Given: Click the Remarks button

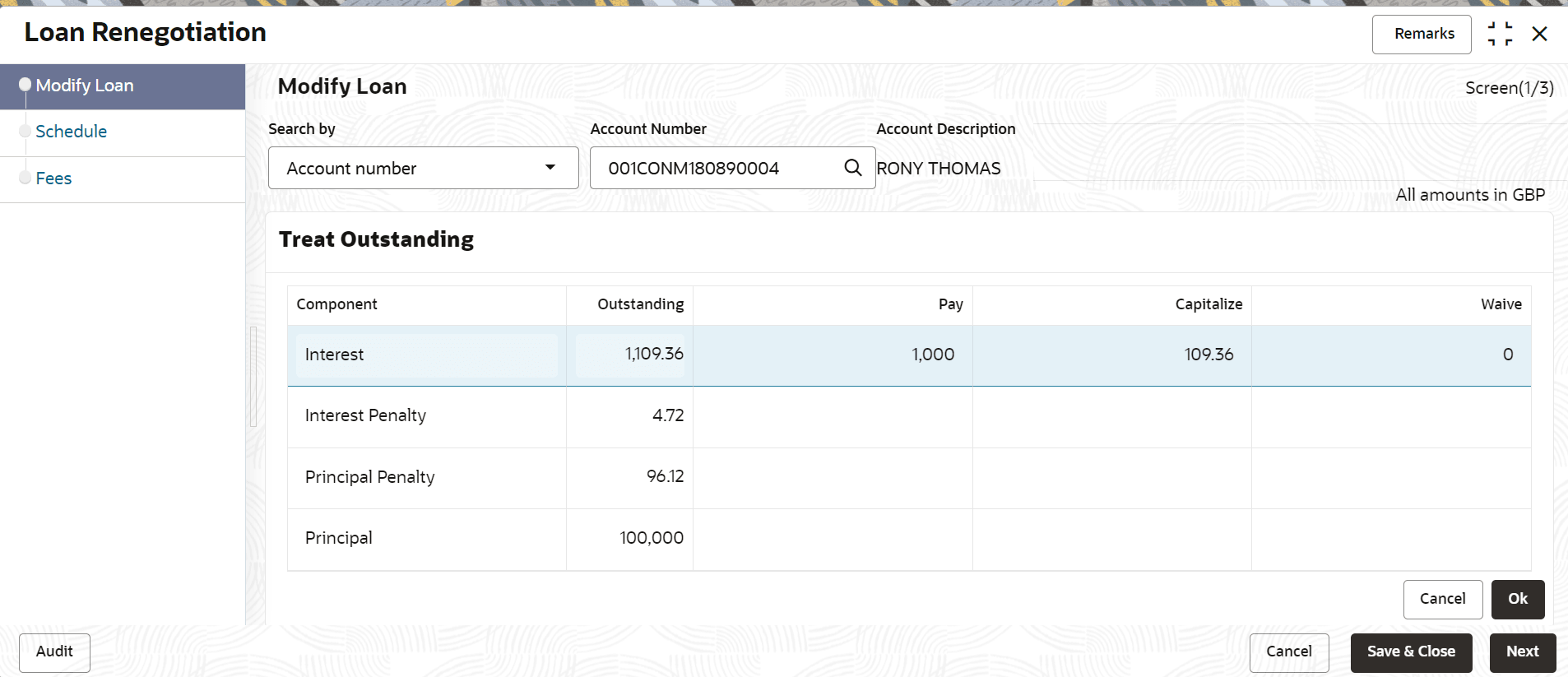Looking at the screenshot, I should (x=1422, y=34).
